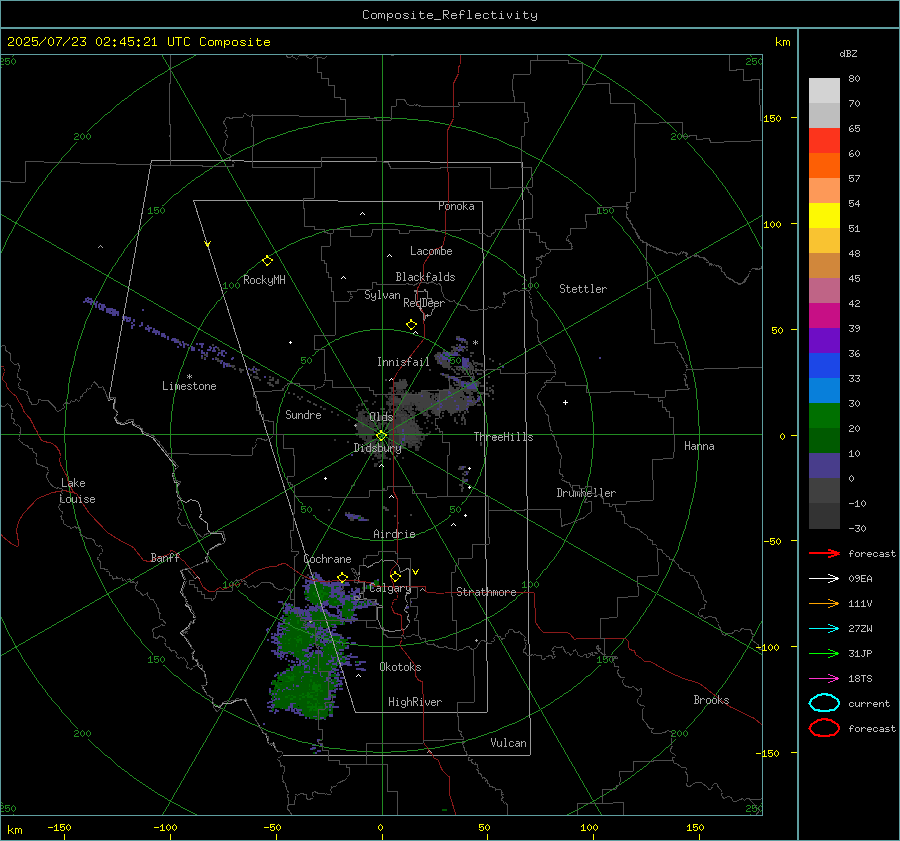This screenshot has width=900, height=841.
Task: Click the cyan current ellipse legend icon
Action: tap(824, 703)
